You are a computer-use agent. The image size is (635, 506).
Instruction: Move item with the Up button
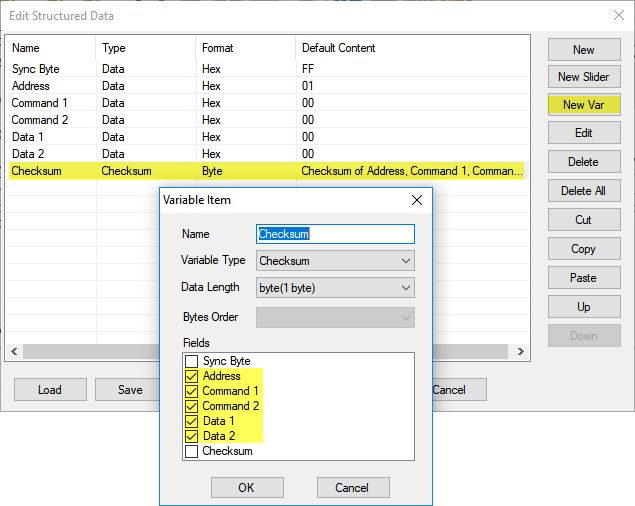pyautogui.click(x=584, y=307)
